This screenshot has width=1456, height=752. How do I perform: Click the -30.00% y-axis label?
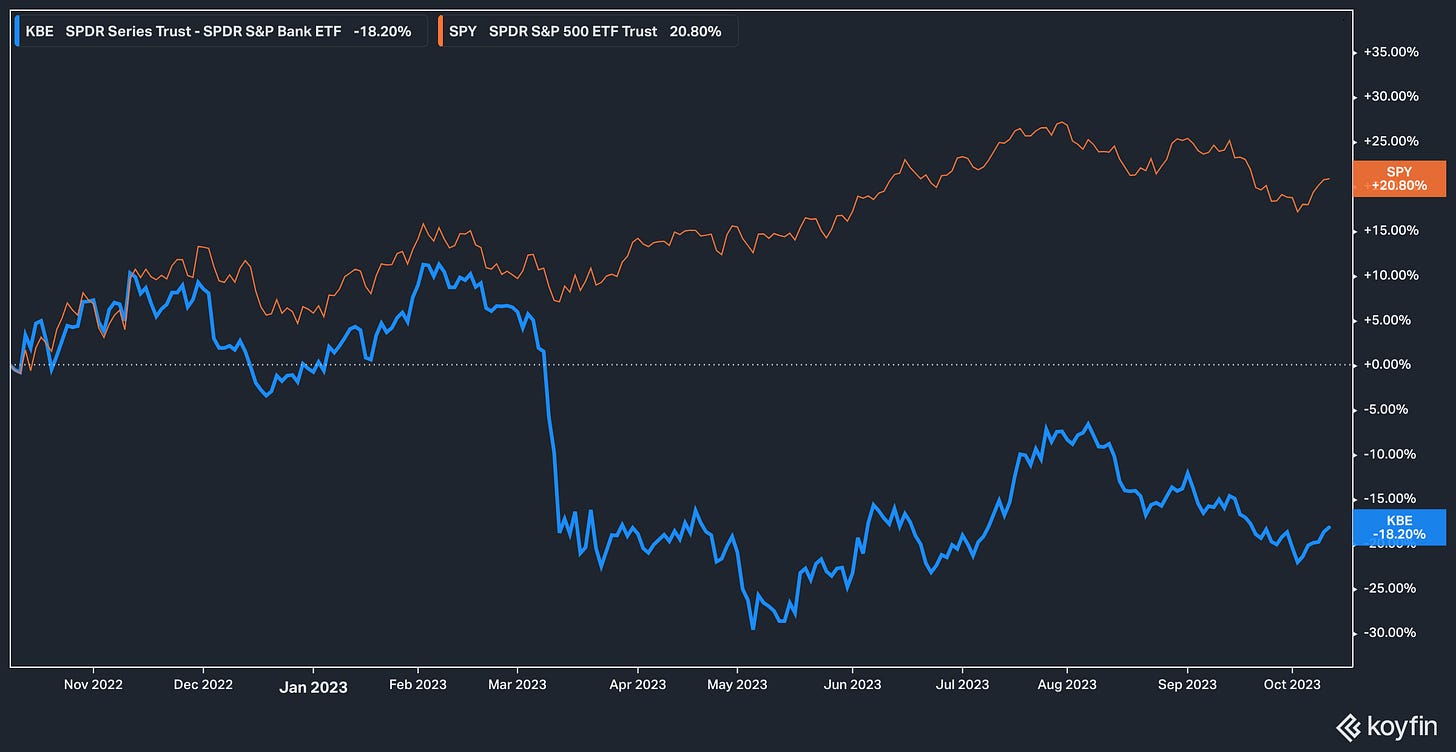point(1391,632)
